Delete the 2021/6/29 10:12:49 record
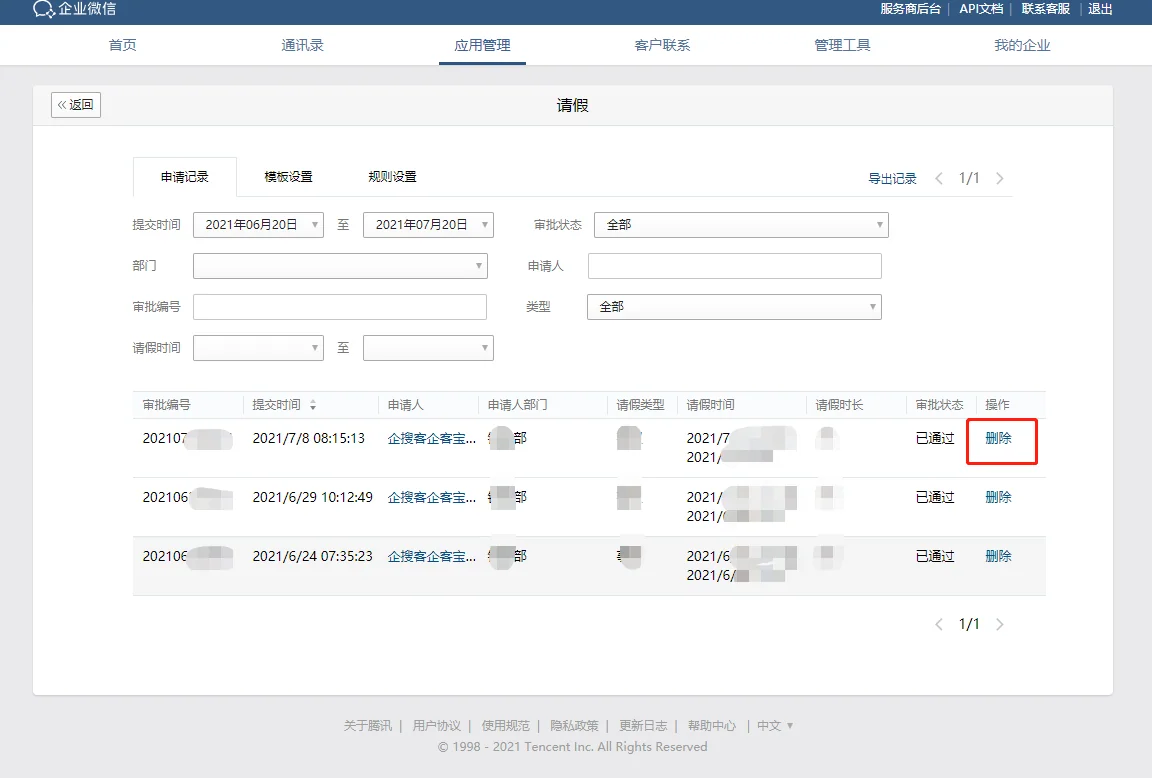 [998, 497]
